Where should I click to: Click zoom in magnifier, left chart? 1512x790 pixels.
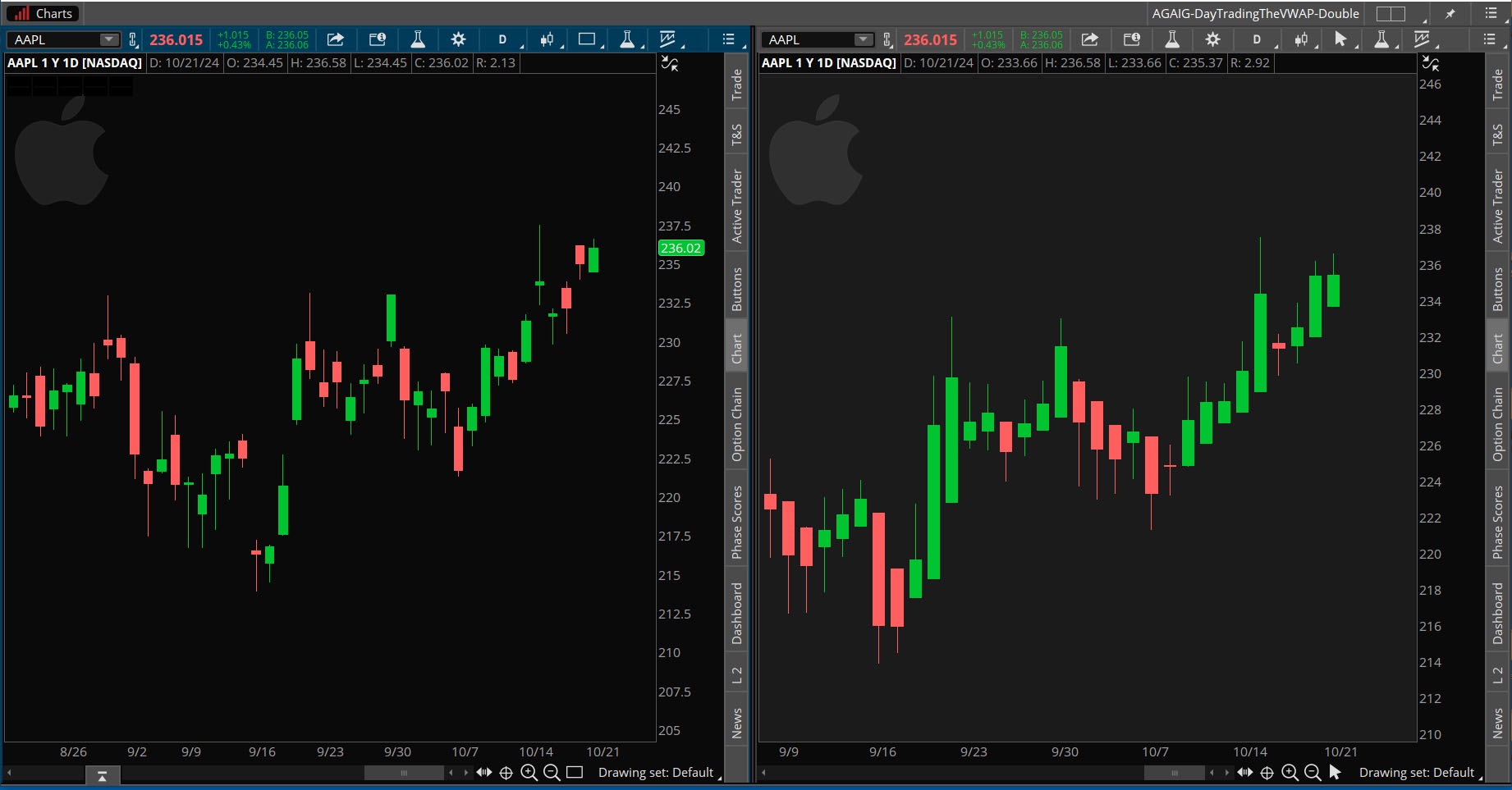point(529,773)
